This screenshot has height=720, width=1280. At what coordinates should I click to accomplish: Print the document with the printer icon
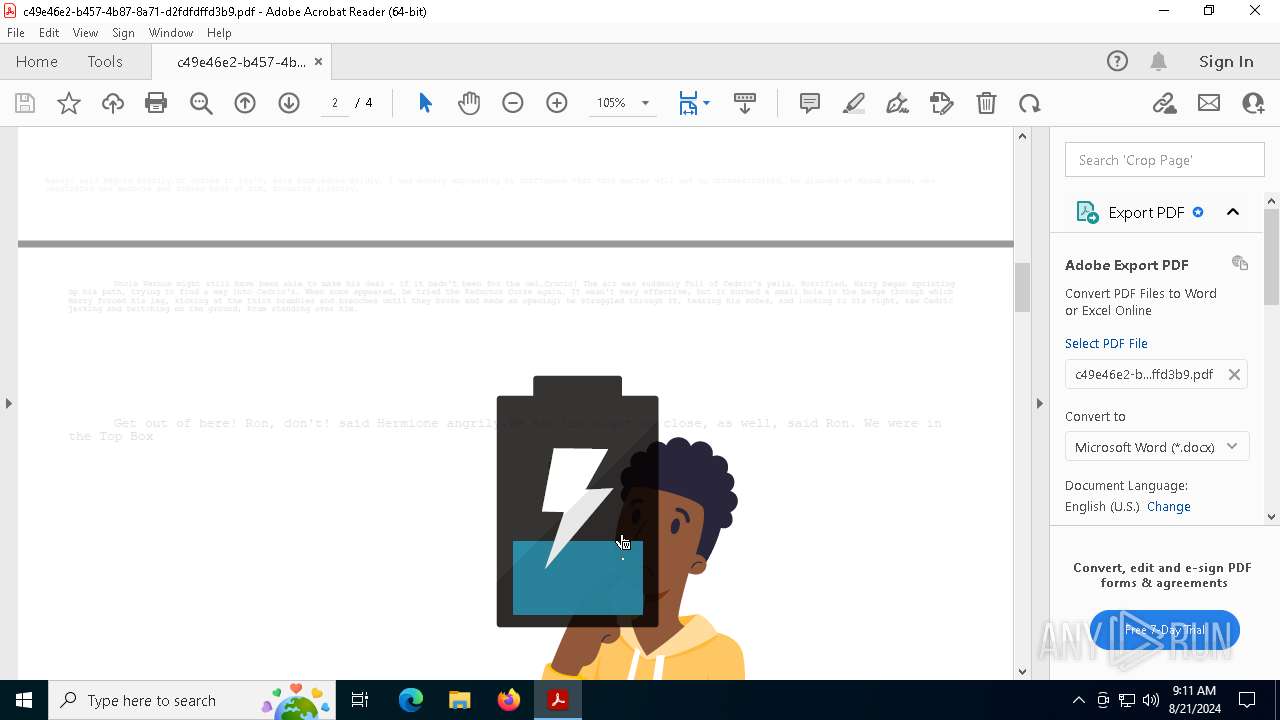[x=156, y=103]
